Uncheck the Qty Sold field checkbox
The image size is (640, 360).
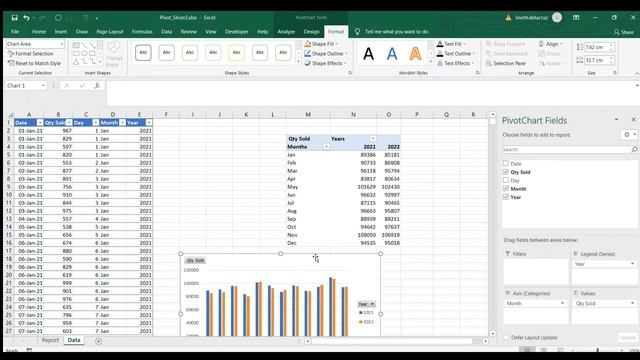coord(506,172)
